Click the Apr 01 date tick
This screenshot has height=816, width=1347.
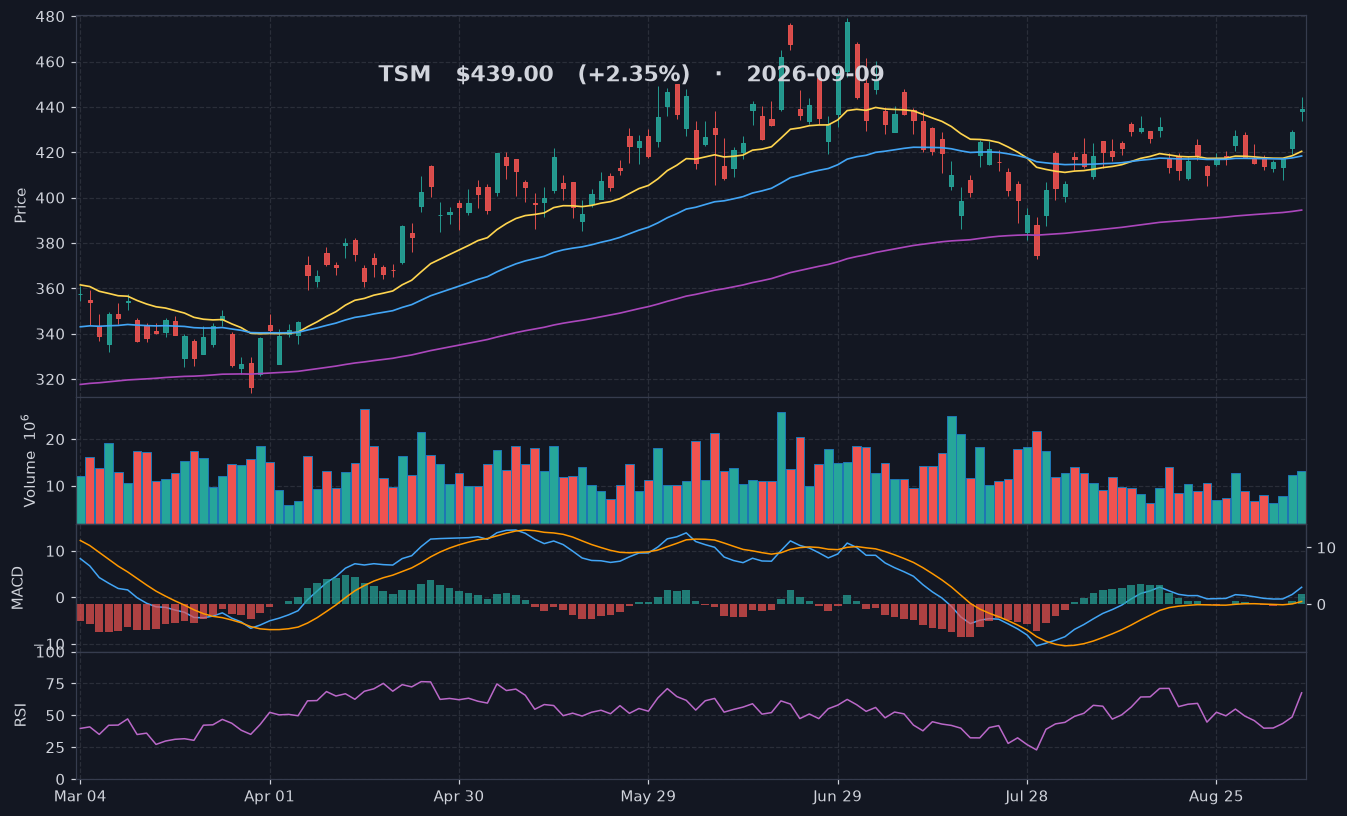click(270, 797)
